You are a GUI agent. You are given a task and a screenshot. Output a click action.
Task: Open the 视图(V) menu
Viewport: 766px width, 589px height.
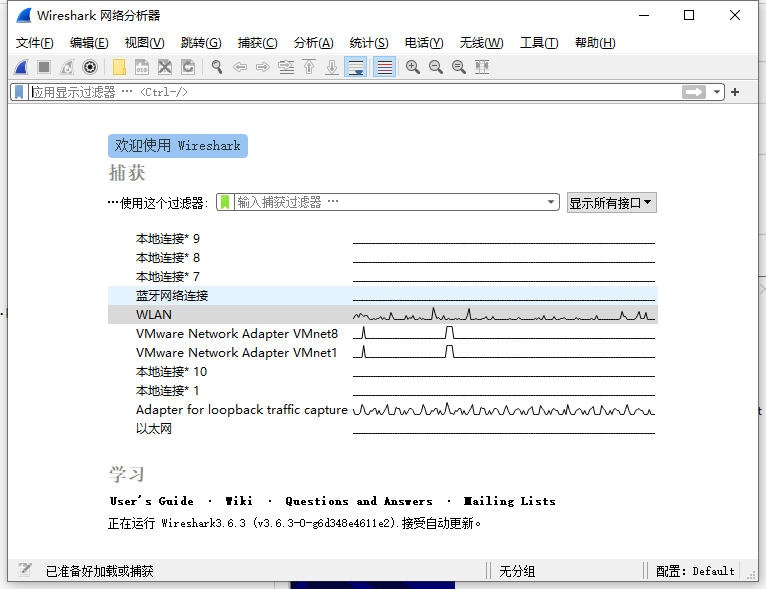click(145, 43)
